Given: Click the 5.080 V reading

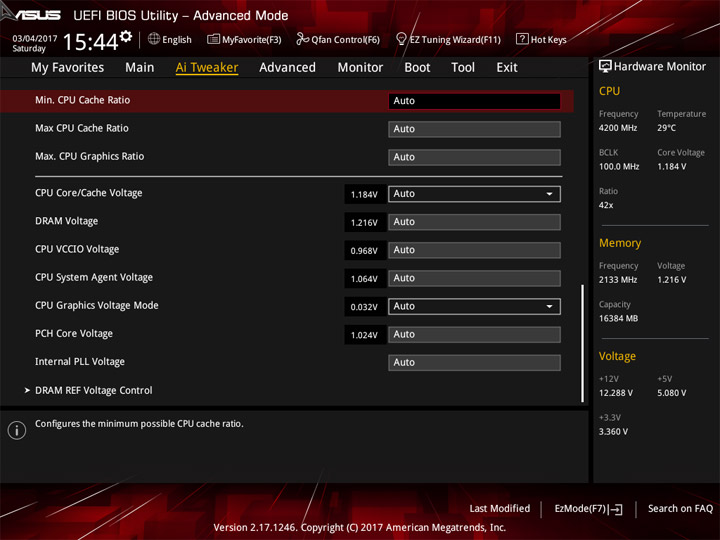Looking at the screenshot, I should pyautogui.click(x=671, y=393).
